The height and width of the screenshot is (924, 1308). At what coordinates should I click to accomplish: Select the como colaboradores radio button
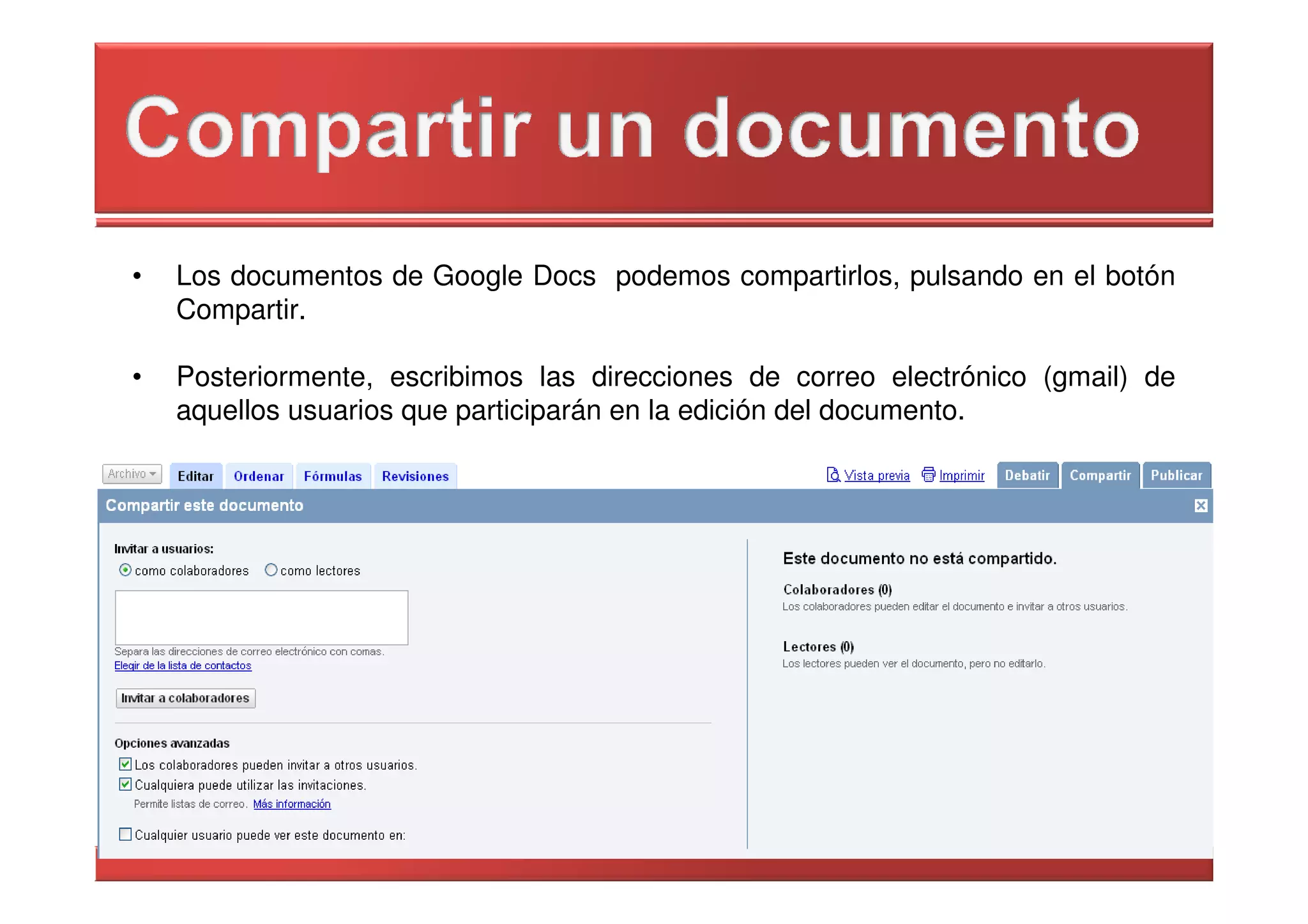click(x=125, y=570)
